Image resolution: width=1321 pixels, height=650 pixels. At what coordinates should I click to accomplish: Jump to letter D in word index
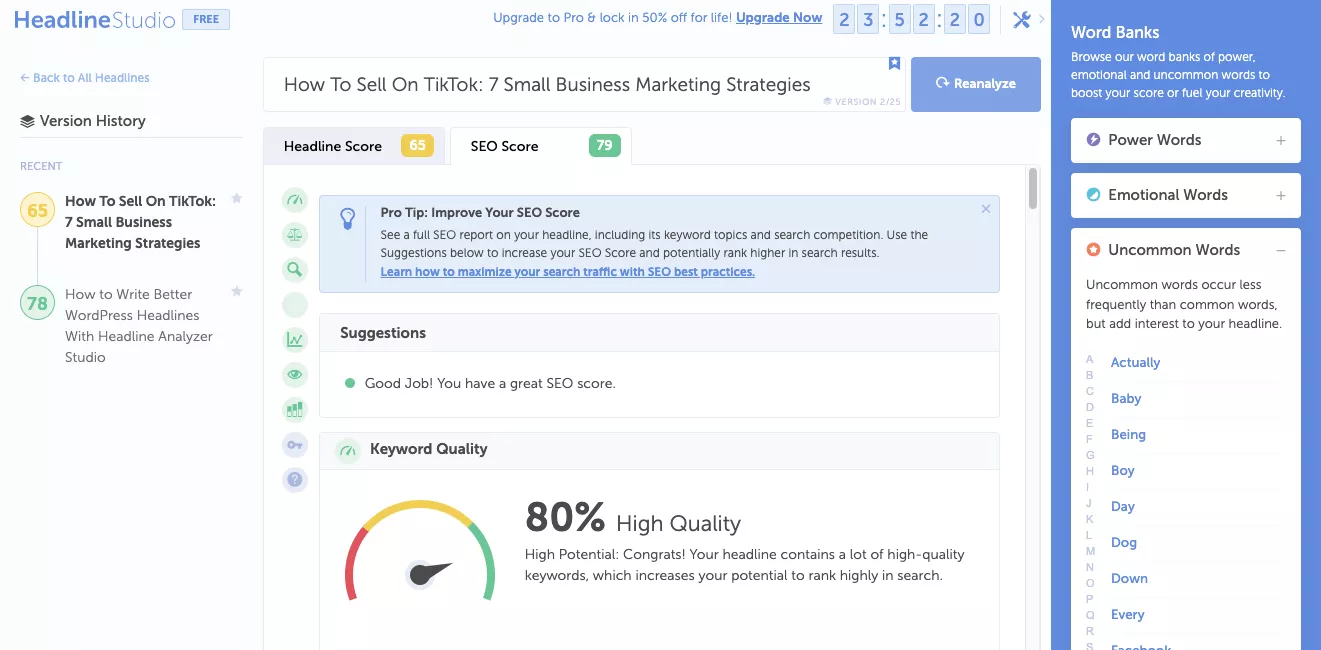(x=1090, y=407)
